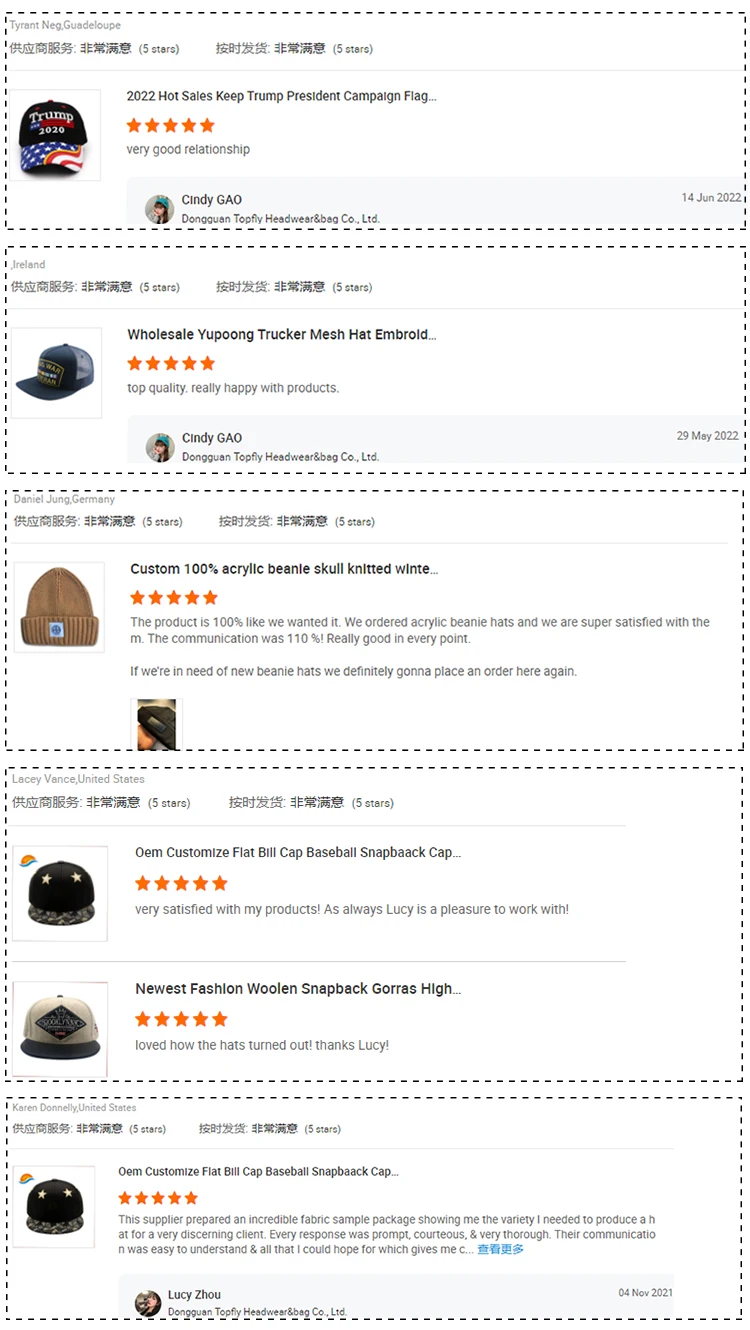
Task: Open 'Custom 100% acrylic beanie skull knitted' title
Action: click(284, 568)
